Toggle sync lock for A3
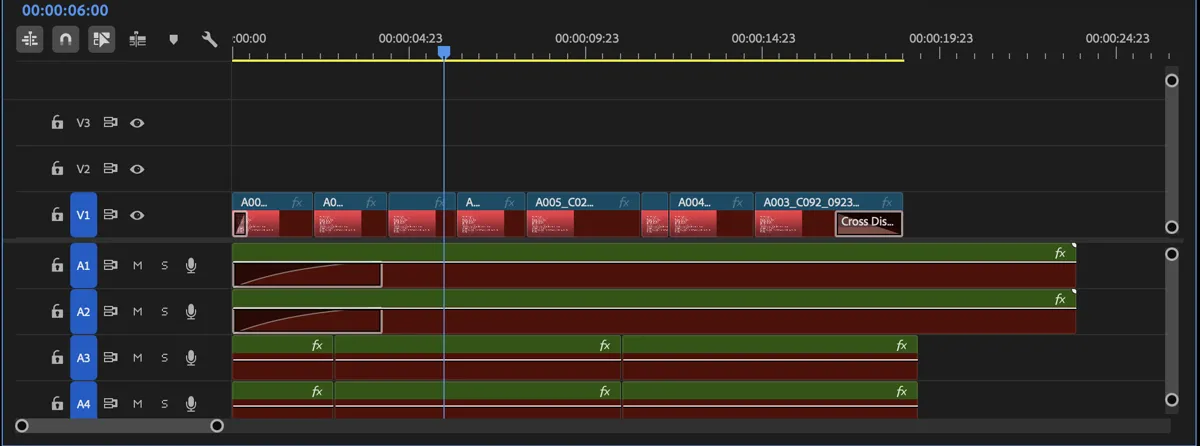 tap(111, 358)
